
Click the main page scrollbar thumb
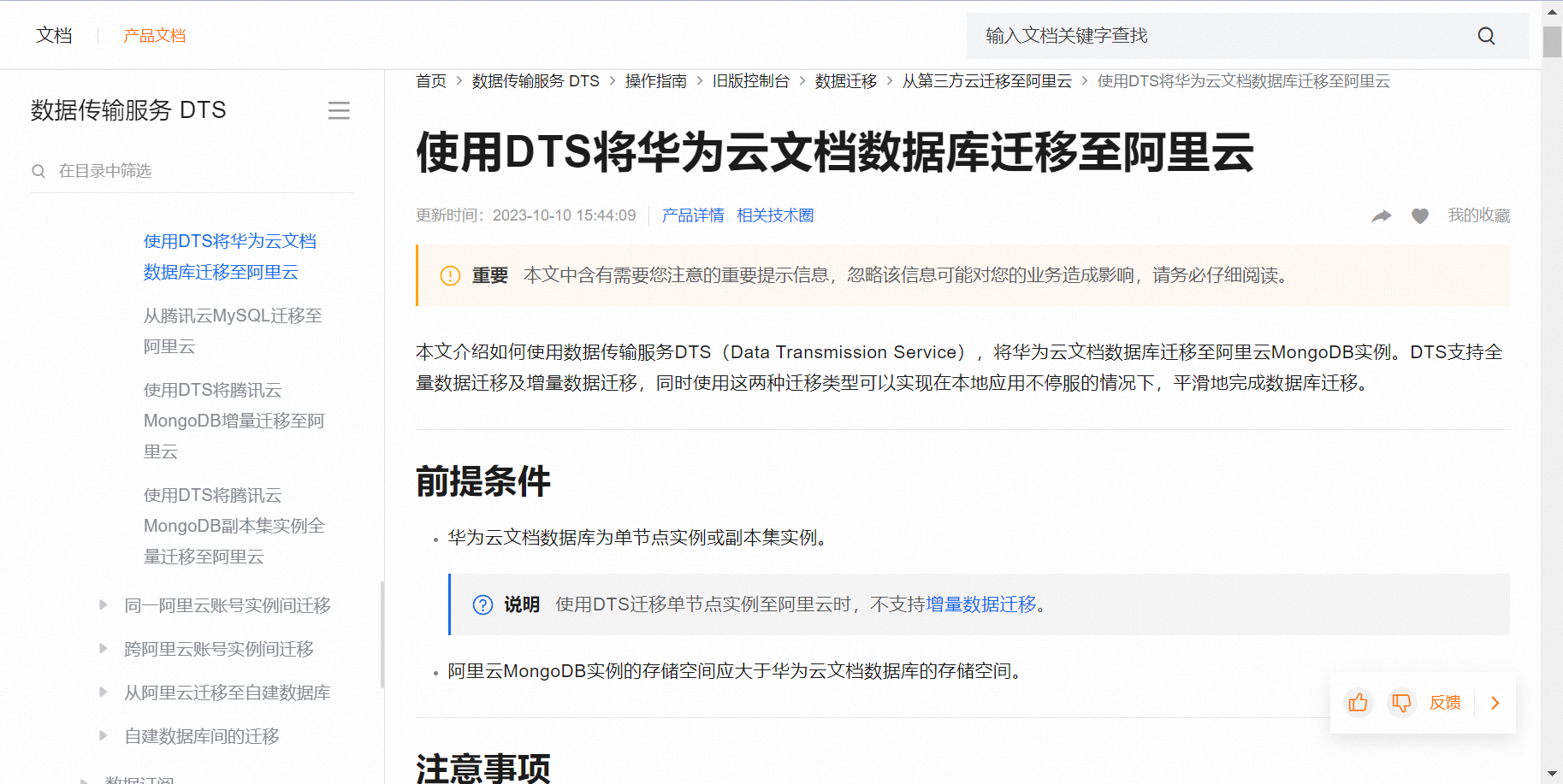click(x=1552, y=42)
